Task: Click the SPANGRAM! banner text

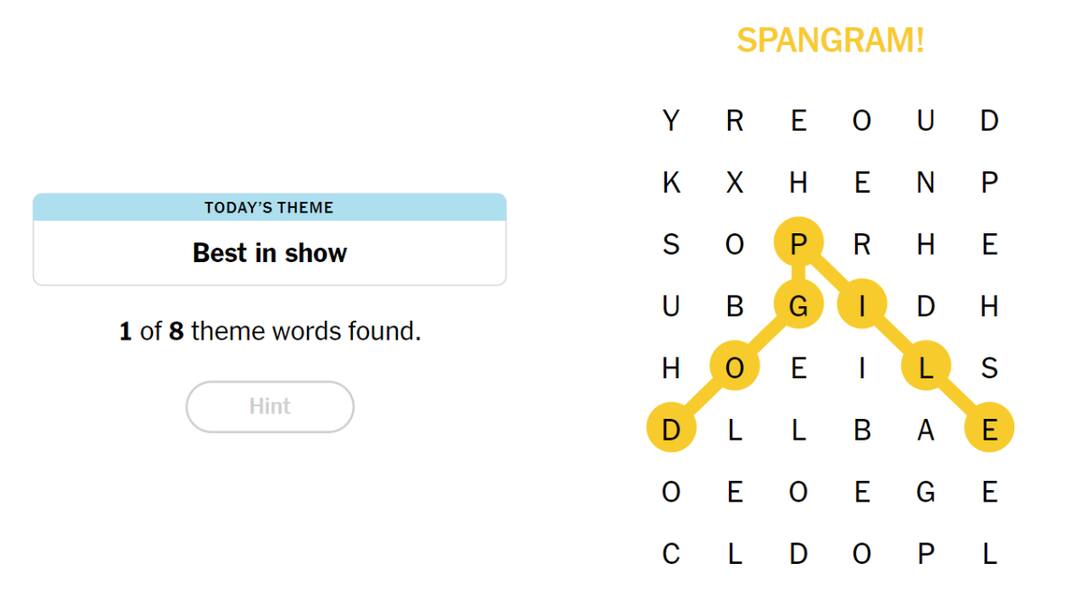Action: (x=830, y=39)
